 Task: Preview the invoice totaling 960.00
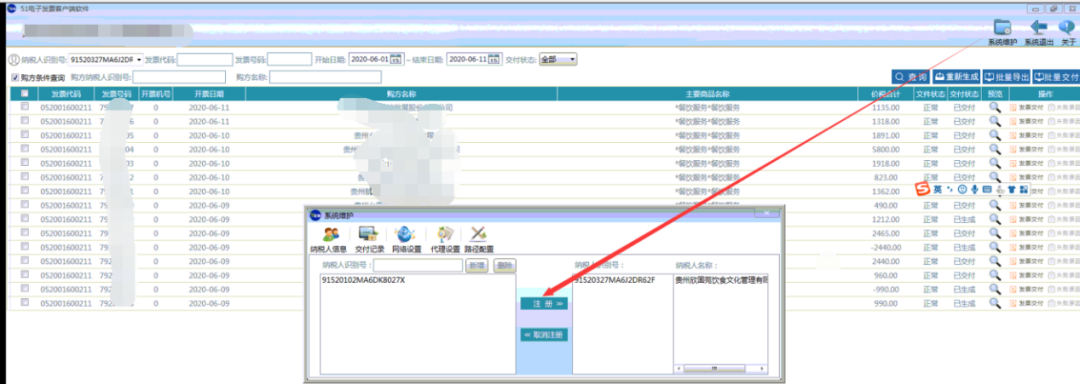tap(995, 275)
